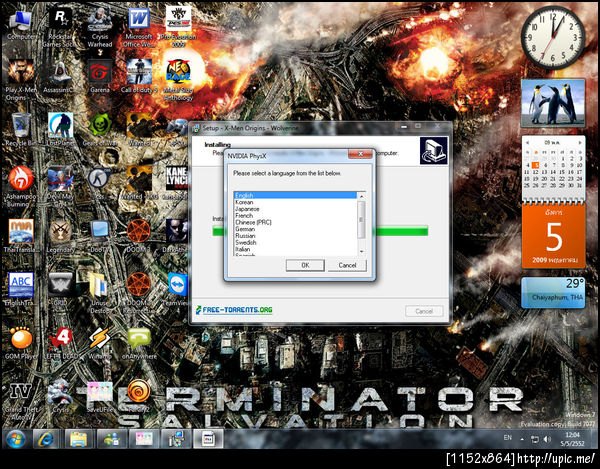Screen dimensions: 600x469
Task: Open the Kane & Lynch desktop icon
Action: coord(177,183)
